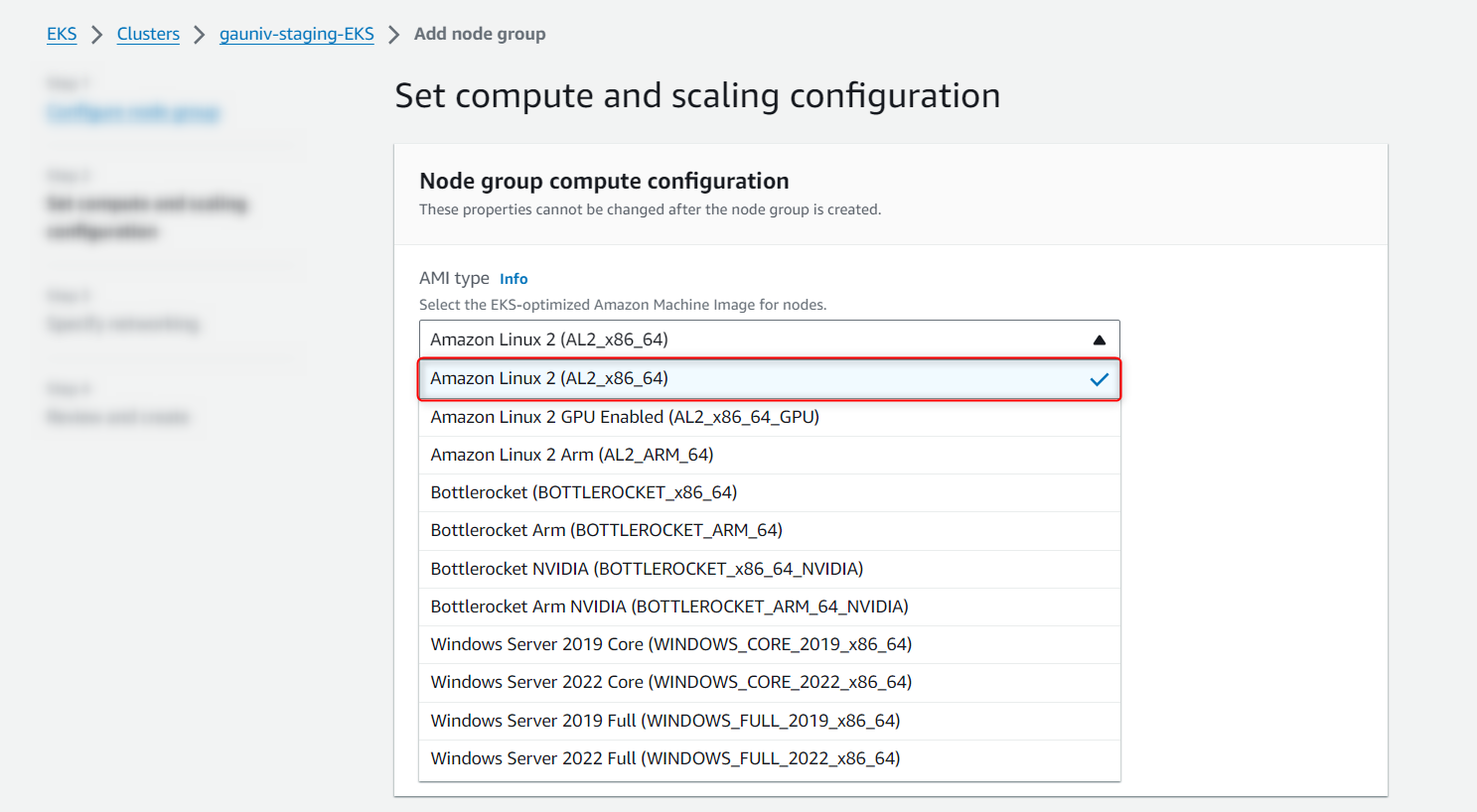Click the blurred Step 1 sidebar link

point(132,113)
